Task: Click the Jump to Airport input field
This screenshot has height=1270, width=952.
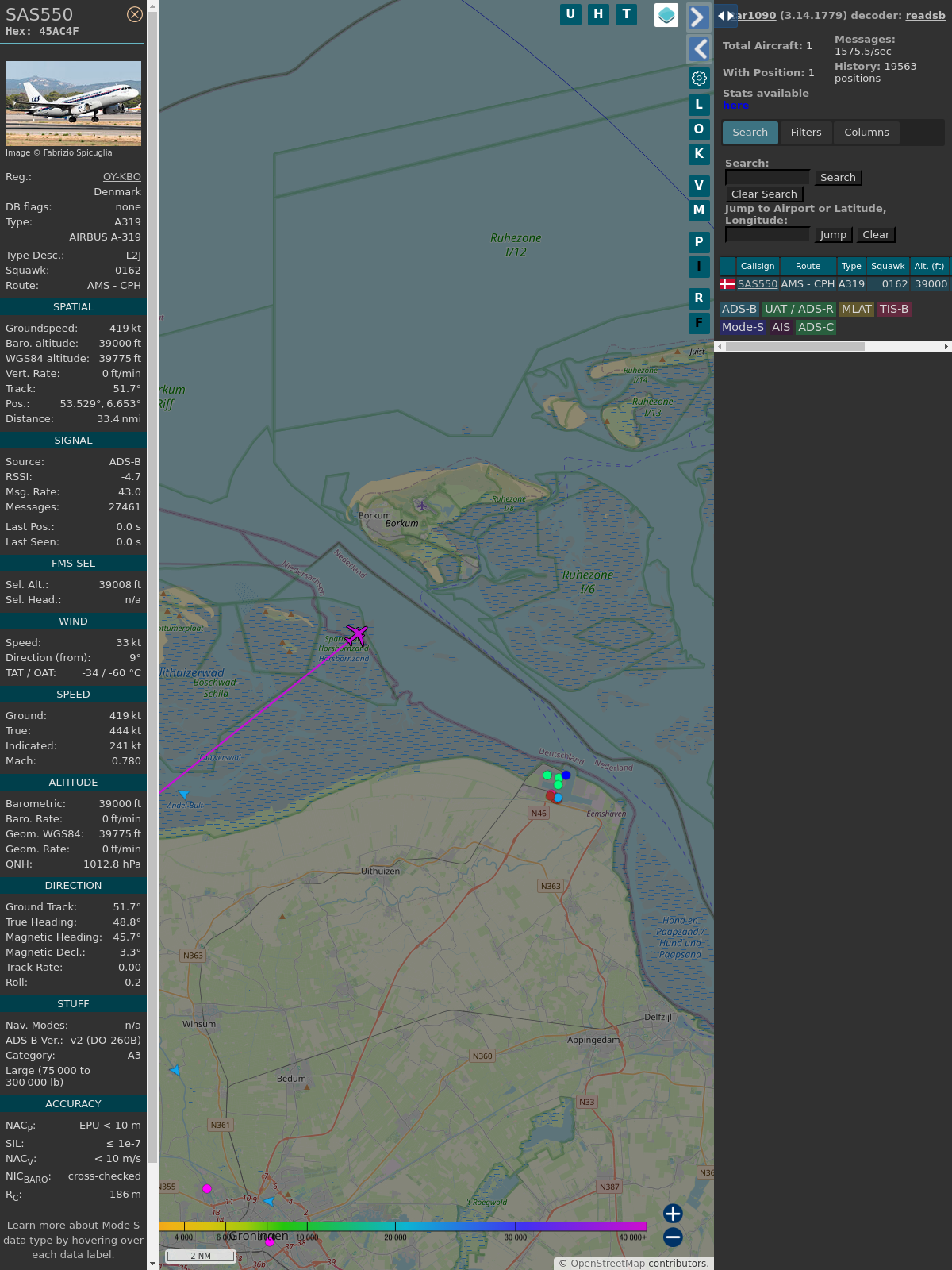Action: 767,235
